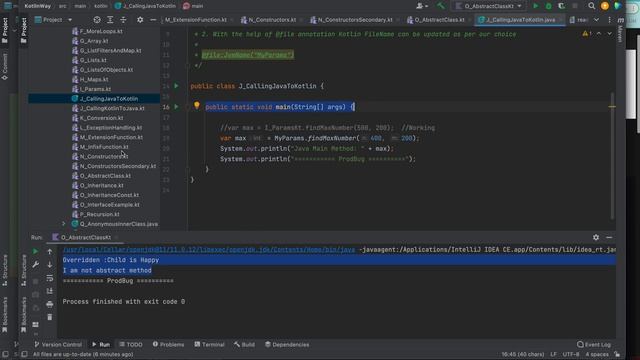
Task: Click the Print console output icon
Action: (x=50, y=304)
